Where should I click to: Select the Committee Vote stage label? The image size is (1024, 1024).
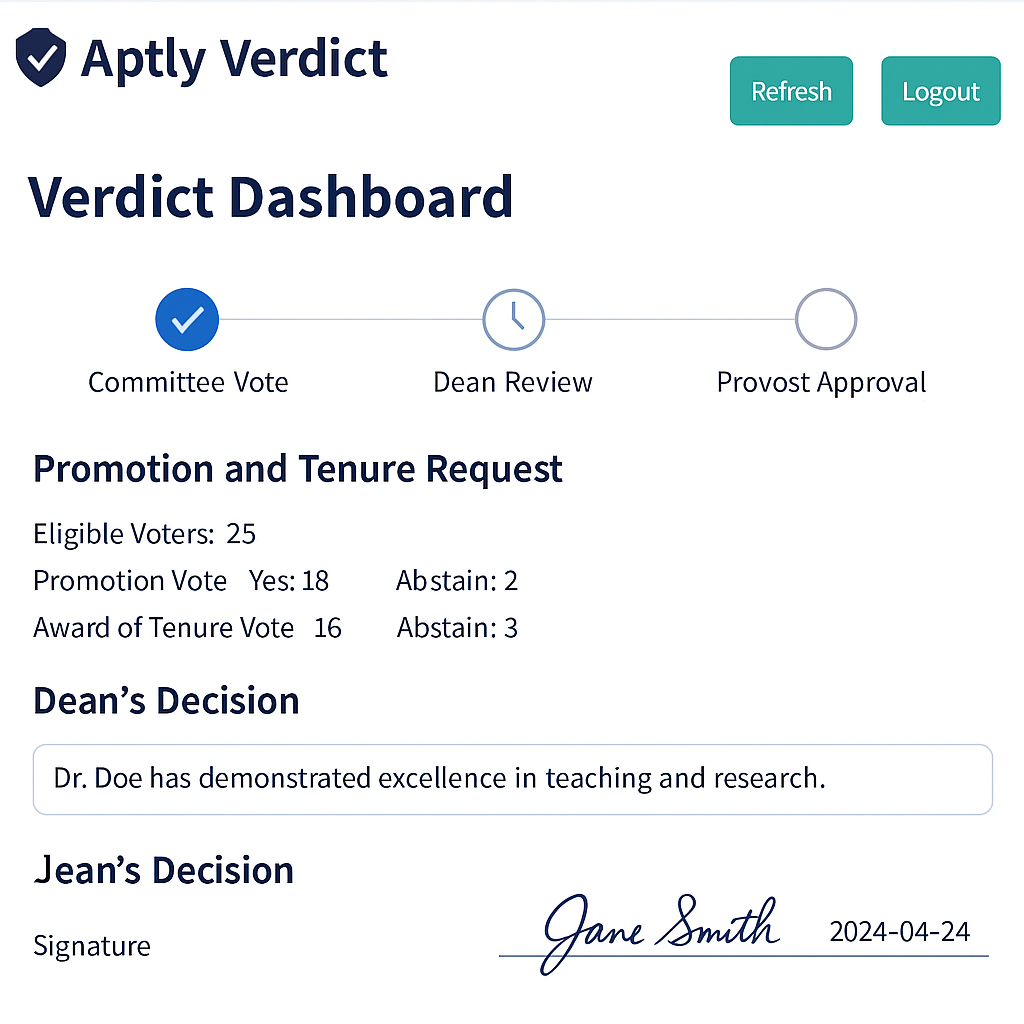tap(188, 382)
